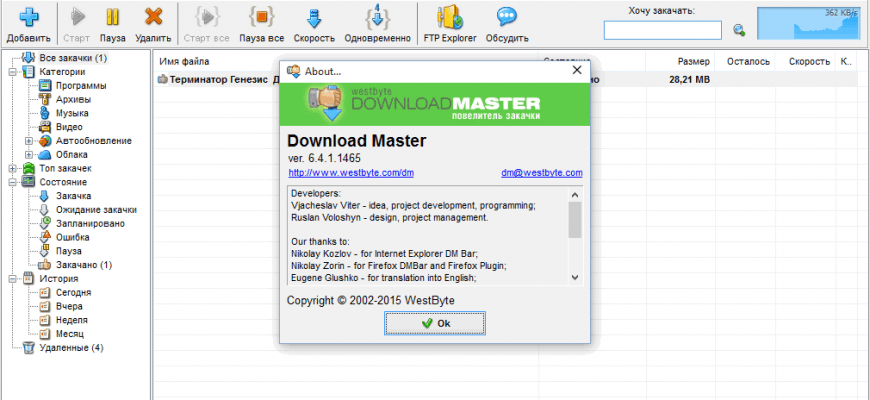The height and width of the screenshot is (400, 870).
Task: Close the About dialog with X
Action: click(x=577, y=70)
